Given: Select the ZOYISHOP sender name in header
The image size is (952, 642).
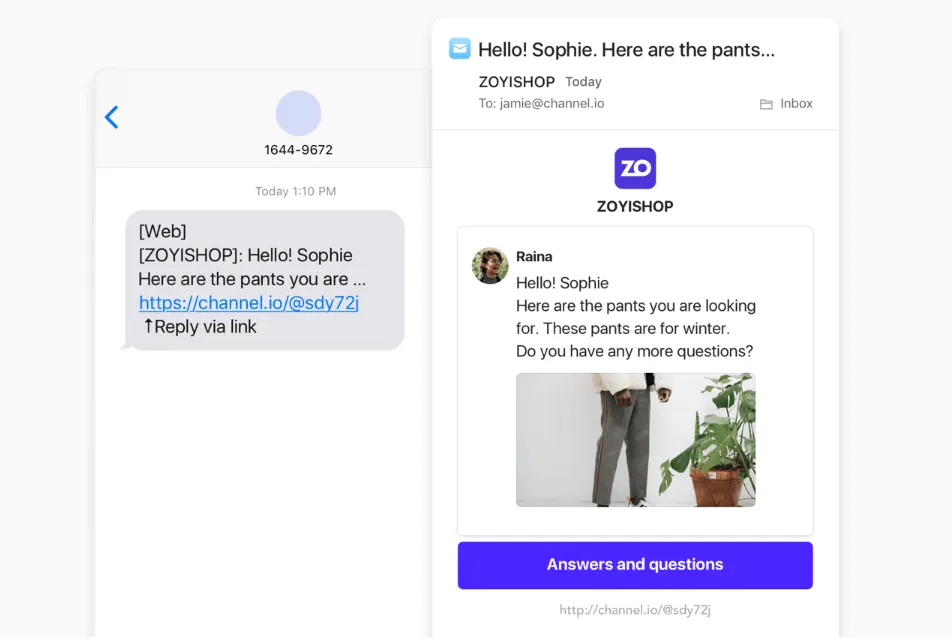Looking at the screenshot, I should tap(517, 81).
